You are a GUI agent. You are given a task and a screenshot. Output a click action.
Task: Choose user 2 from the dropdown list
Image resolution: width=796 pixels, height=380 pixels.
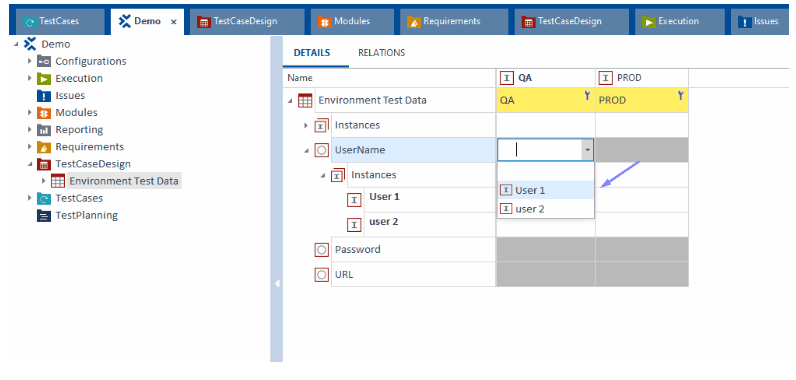pos(546,209)
